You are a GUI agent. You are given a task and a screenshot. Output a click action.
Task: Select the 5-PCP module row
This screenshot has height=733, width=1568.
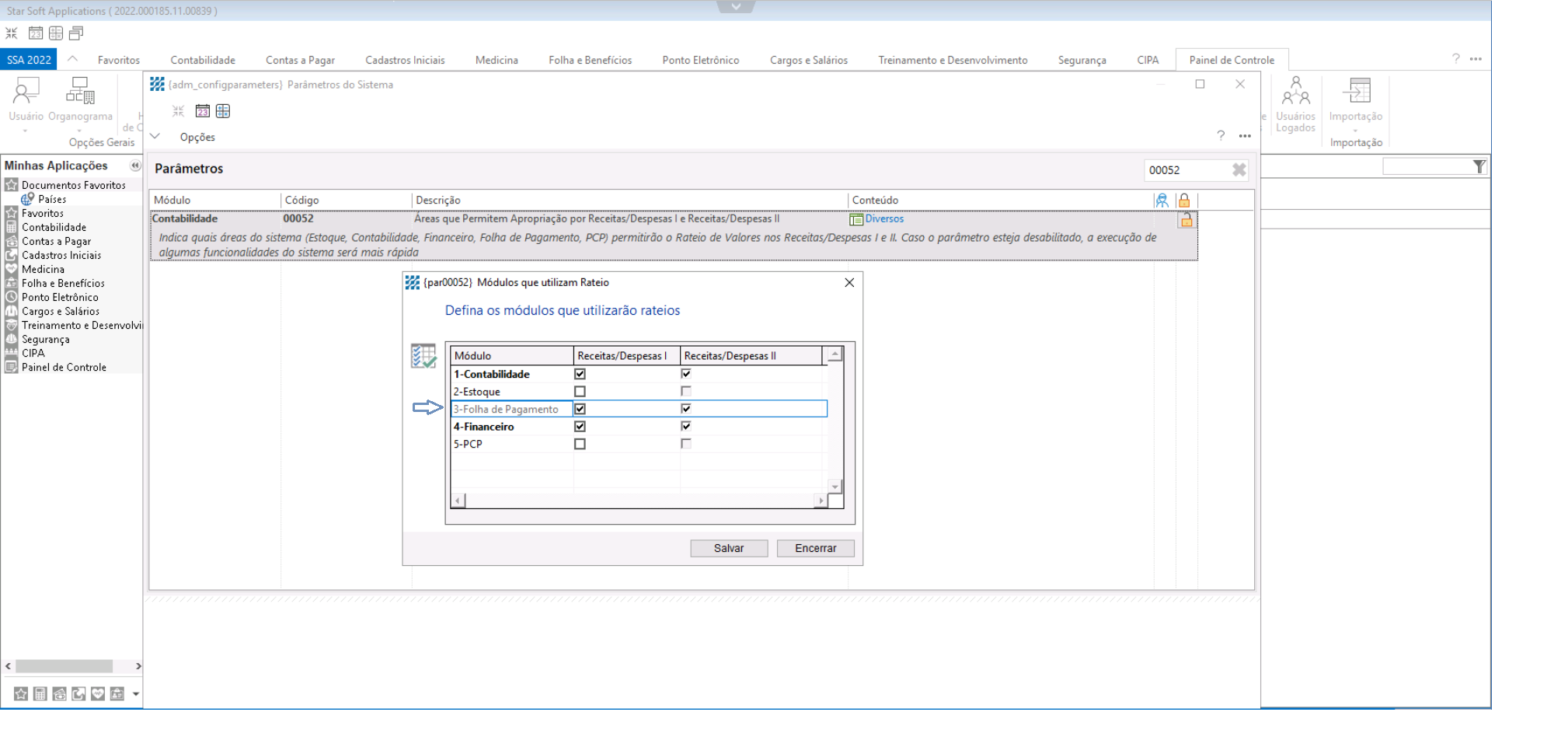pyautogui.click(x=639, y=444)
